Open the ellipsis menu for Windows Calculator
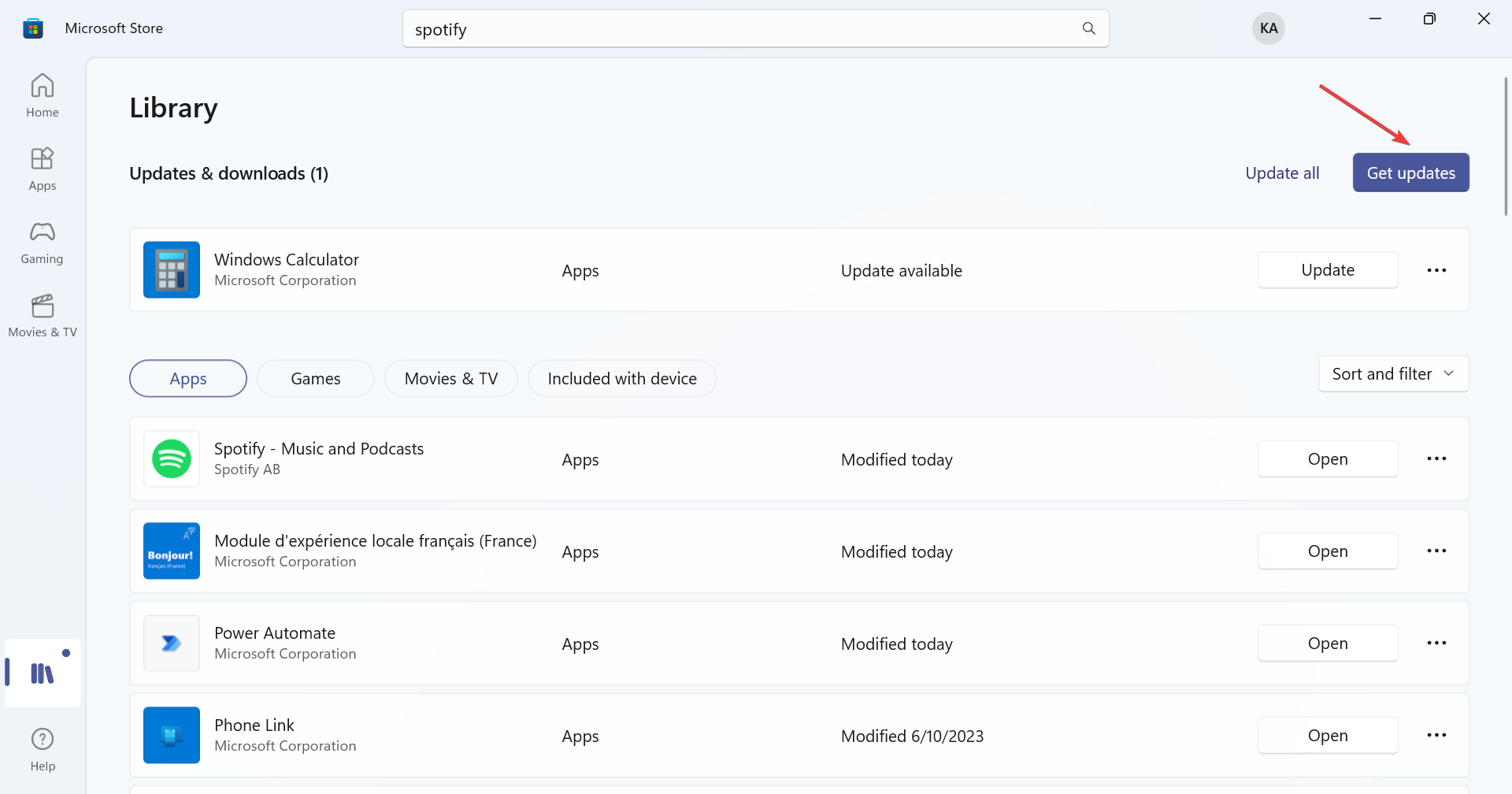Screen dimensions: 1512x794 tap(1436, 269)
